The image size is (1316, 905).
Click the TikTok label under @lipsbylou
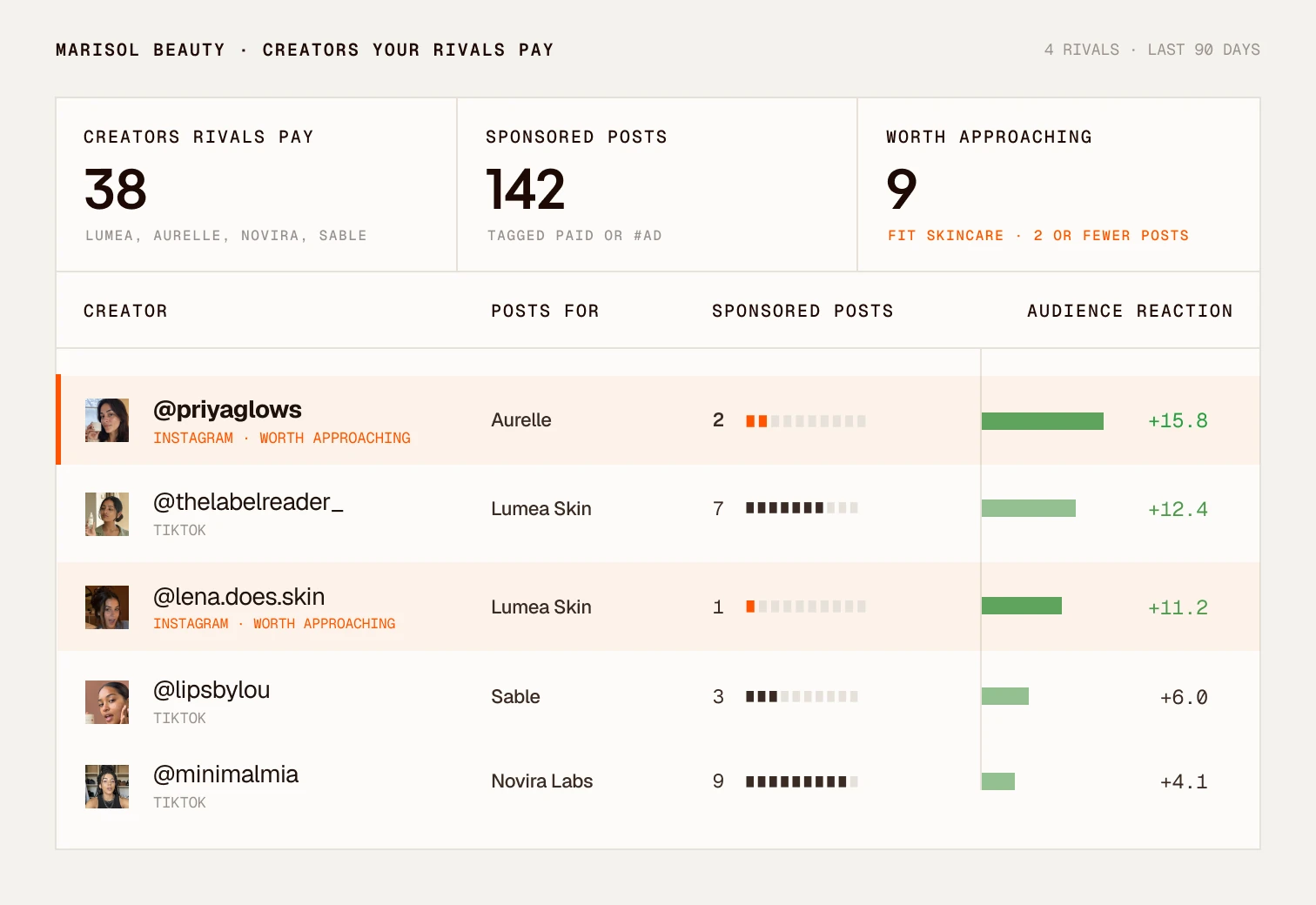pyautogui.click(x=179, y=718)
